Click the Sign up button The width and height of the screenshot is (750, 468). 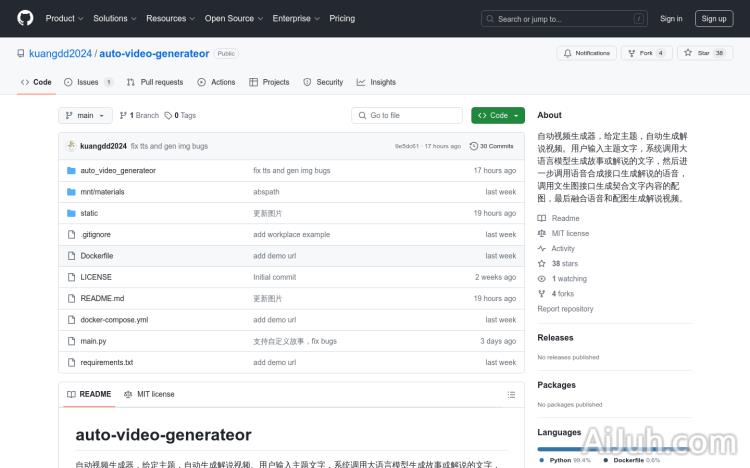[x=714, y=18]
